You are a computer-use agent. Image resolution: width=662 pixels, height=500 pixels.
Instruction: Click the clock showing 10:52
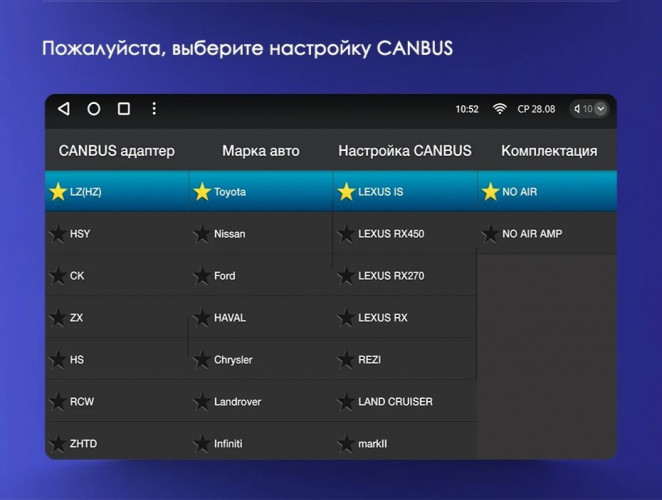point(467,109)
